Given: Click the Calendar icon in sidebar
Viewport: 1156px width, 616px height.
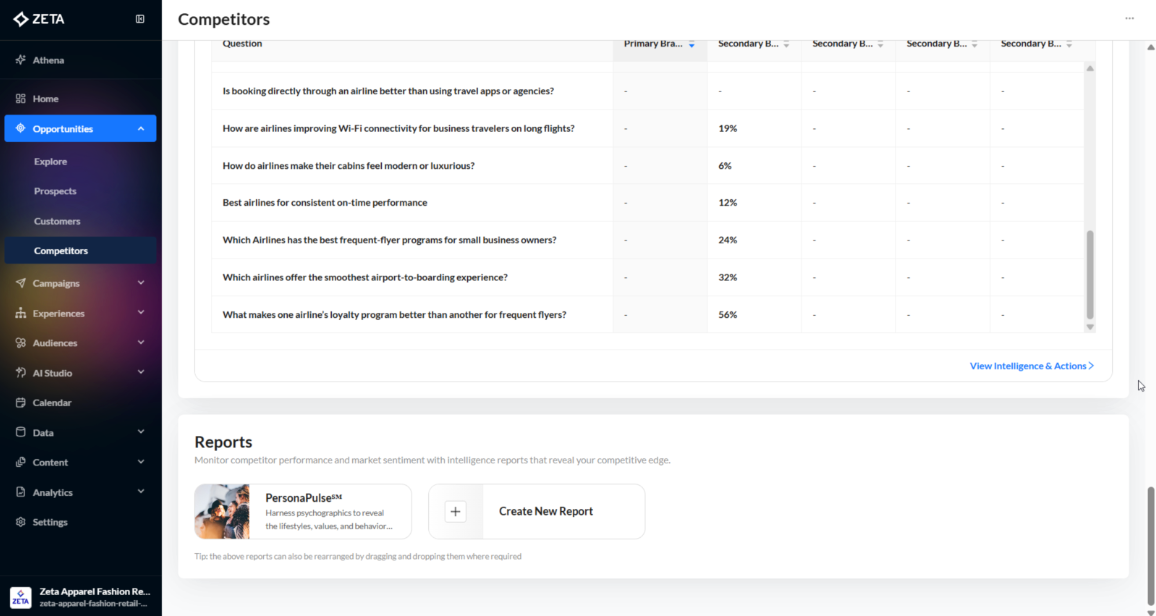Looking at the screenshot, I should pos(21,403).
